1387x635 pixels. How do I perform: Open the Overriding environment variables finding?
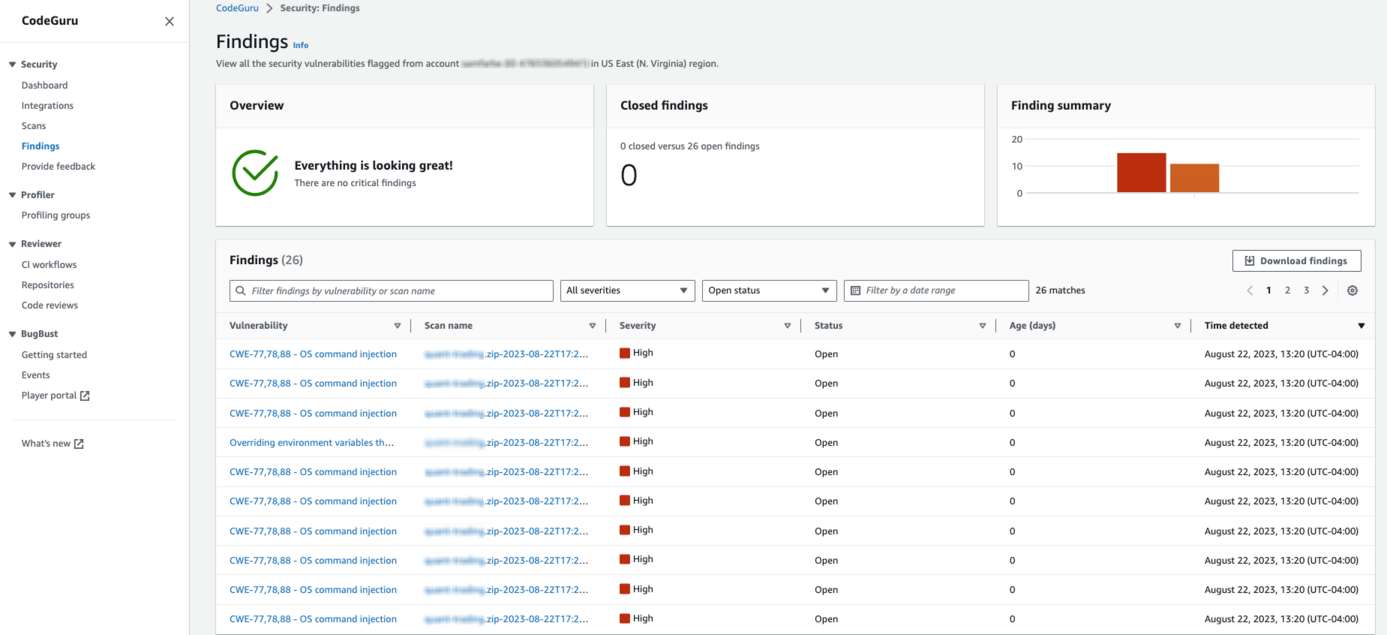311,442
